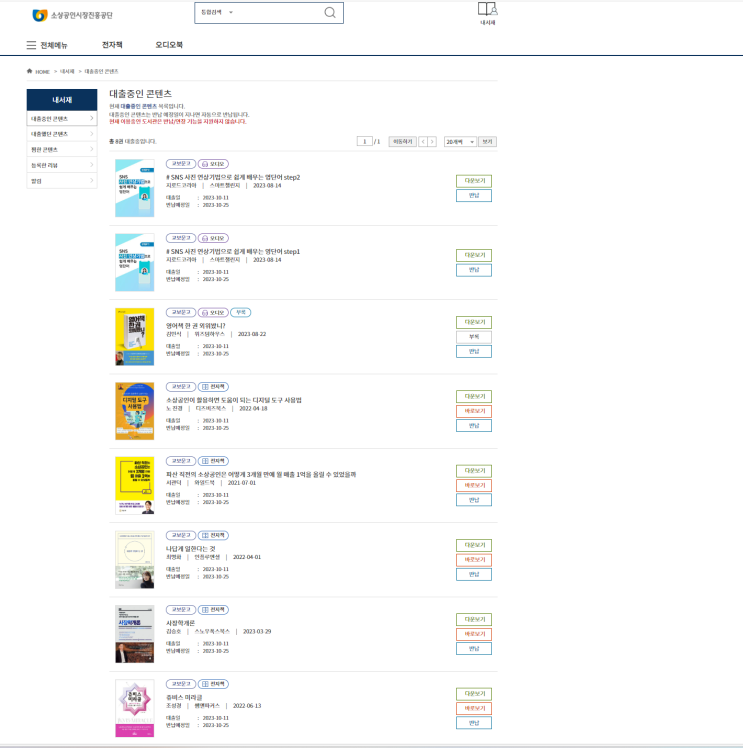Select 등록한 리뷰 in sidebar
Viewport: 743px width, 748px height.
click(x=62, y=165)
